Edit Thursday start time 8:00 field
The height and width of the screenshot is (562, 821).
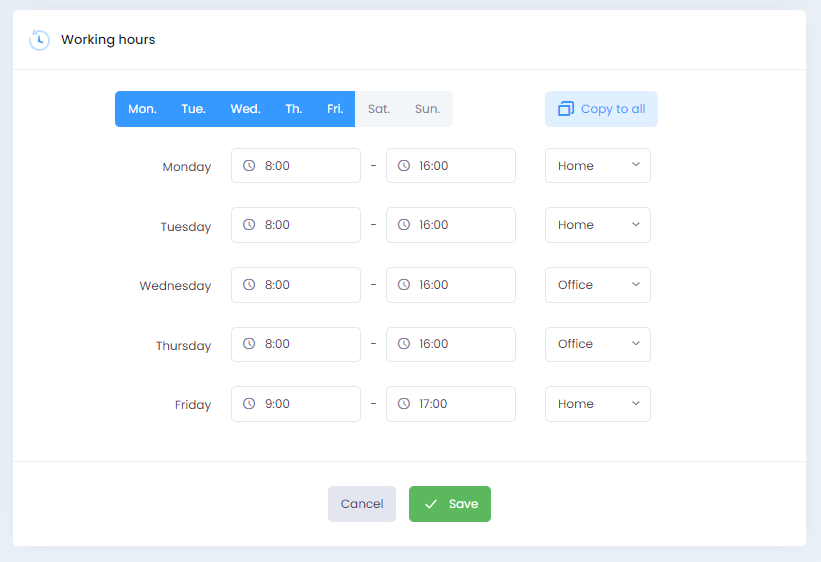click(x=296, y=344)
